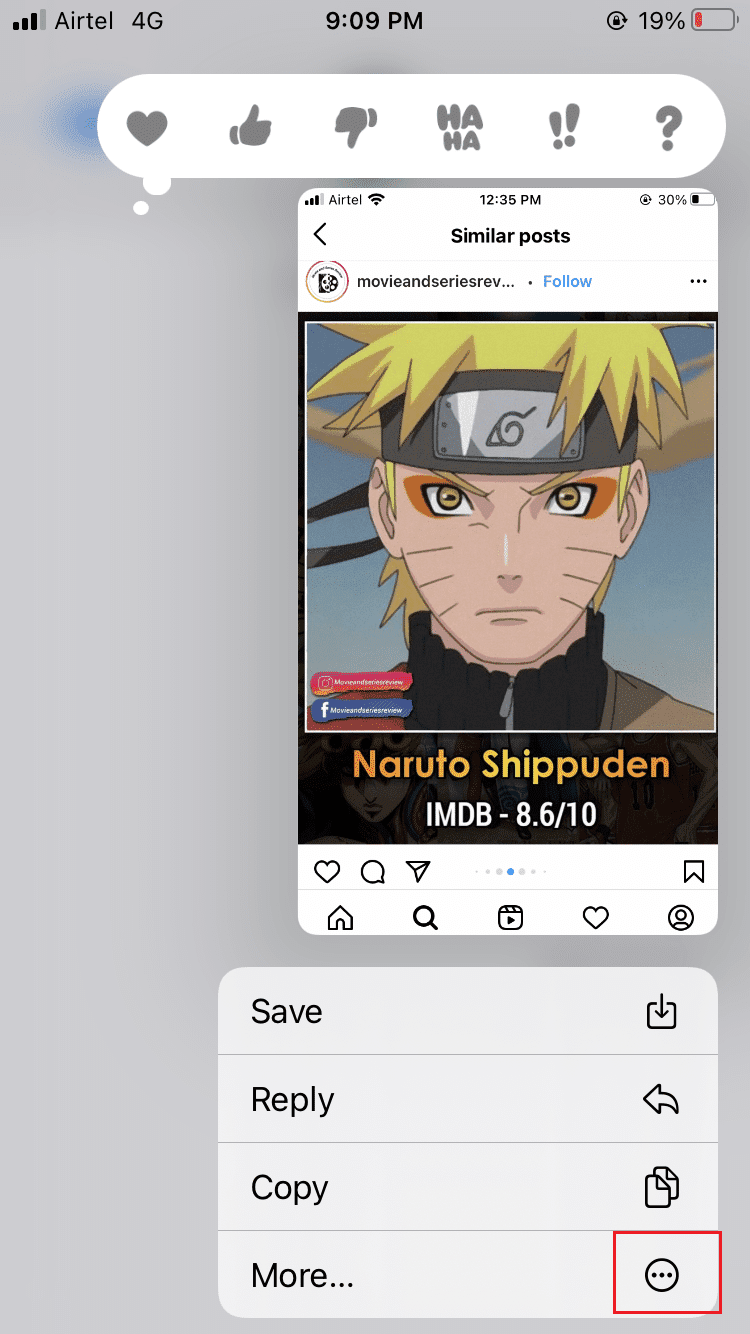Choose Reply in the context menu

pos(468,1099)
